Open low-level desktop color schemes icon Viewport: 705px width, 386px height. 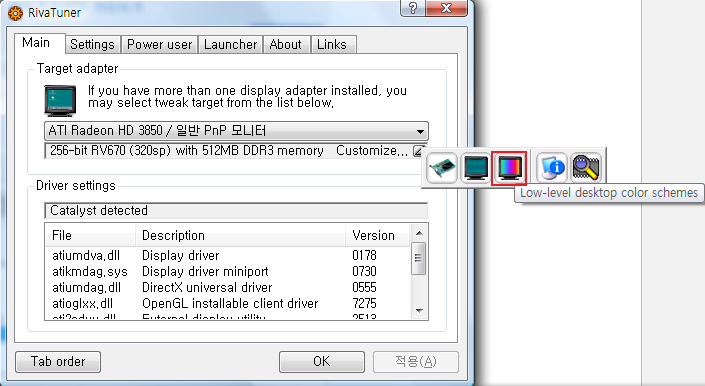coord(509,168)
